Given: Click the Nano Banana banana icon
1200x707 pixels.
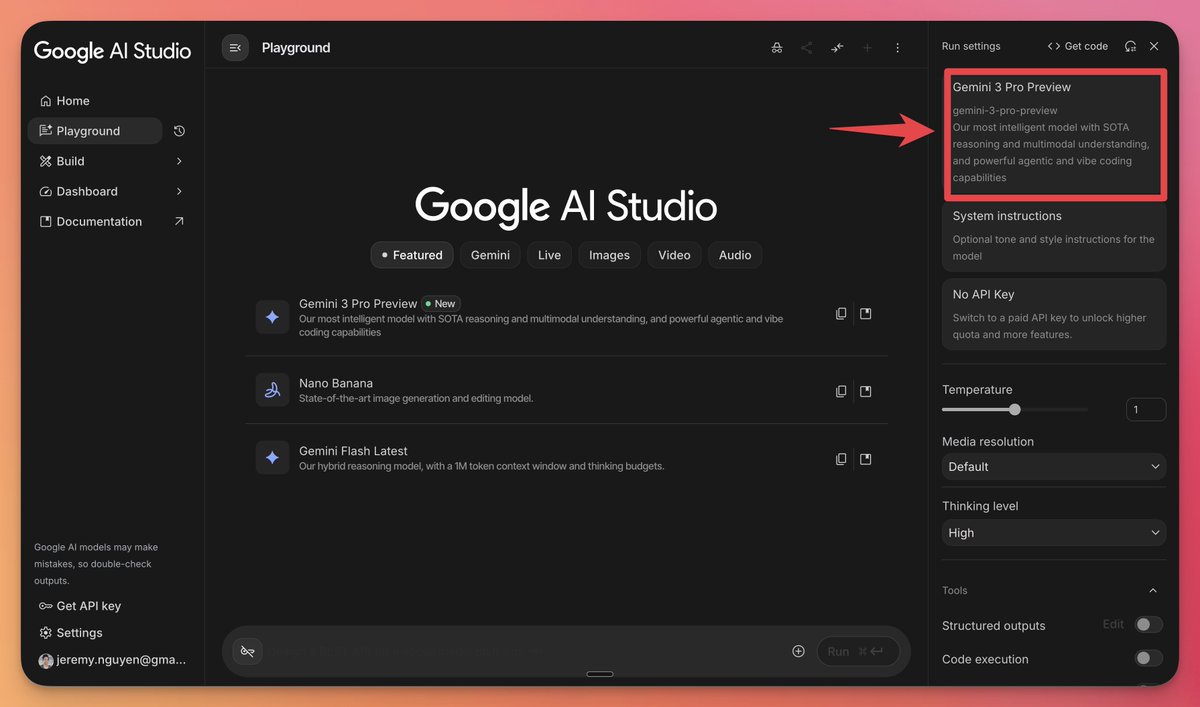Looking at the screenshot, I should (272, 390).
